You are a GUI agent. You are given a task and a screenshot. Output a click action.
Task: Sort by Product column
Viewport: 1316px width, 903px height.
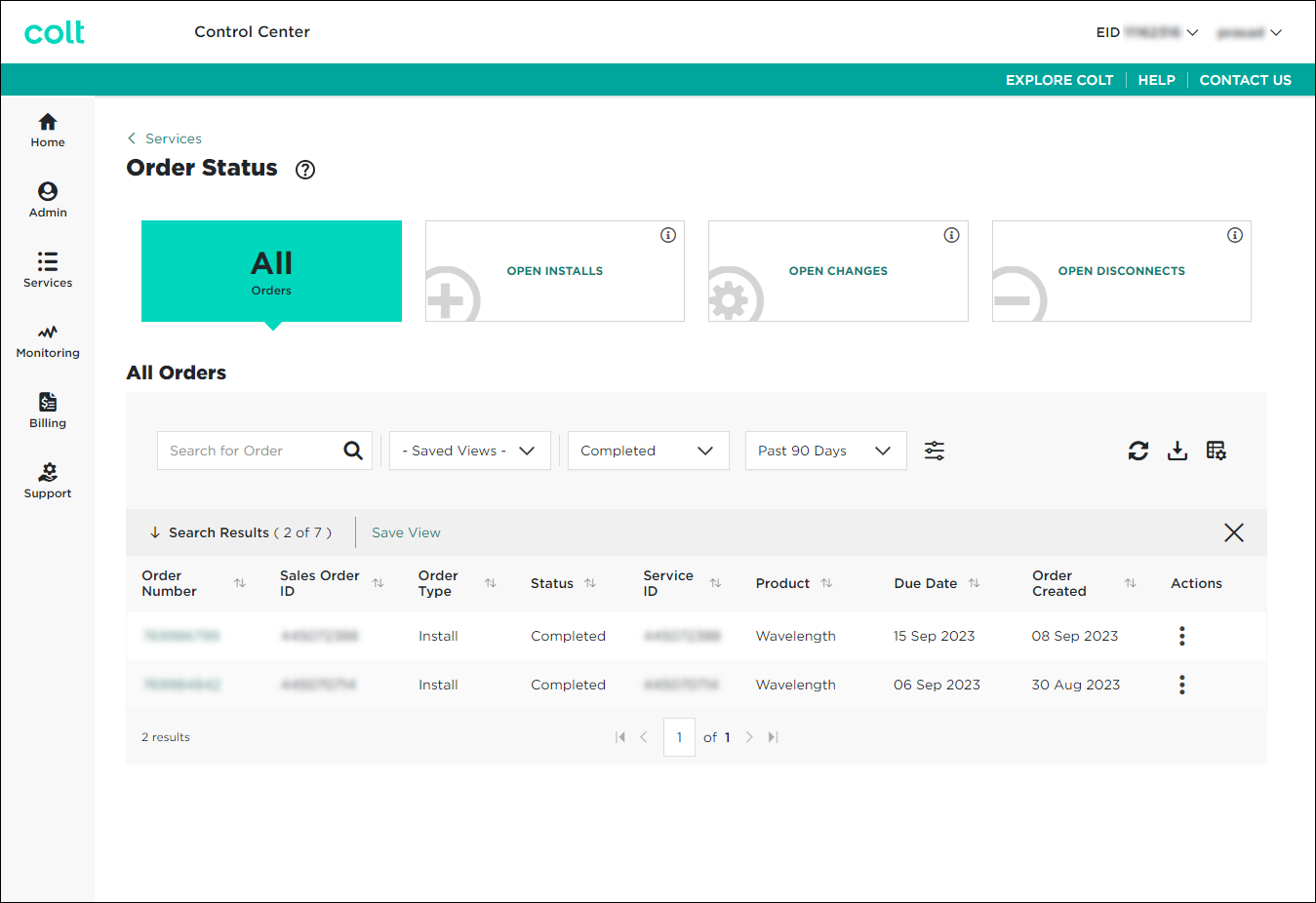826,583
